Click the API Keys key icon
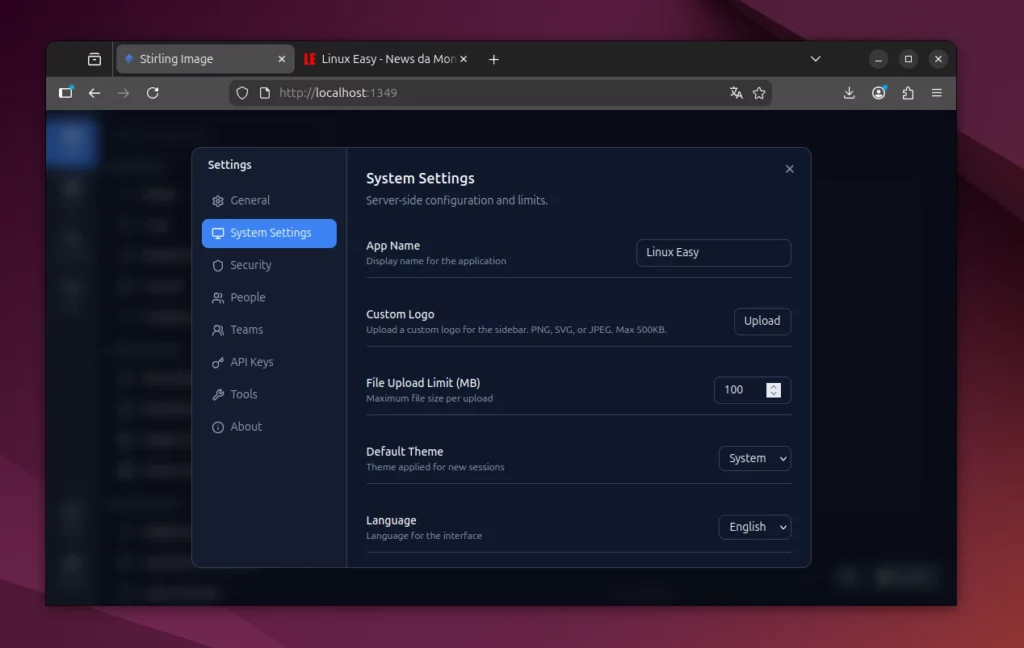Viewport: 1024px width, 648px height. (218, 363)
